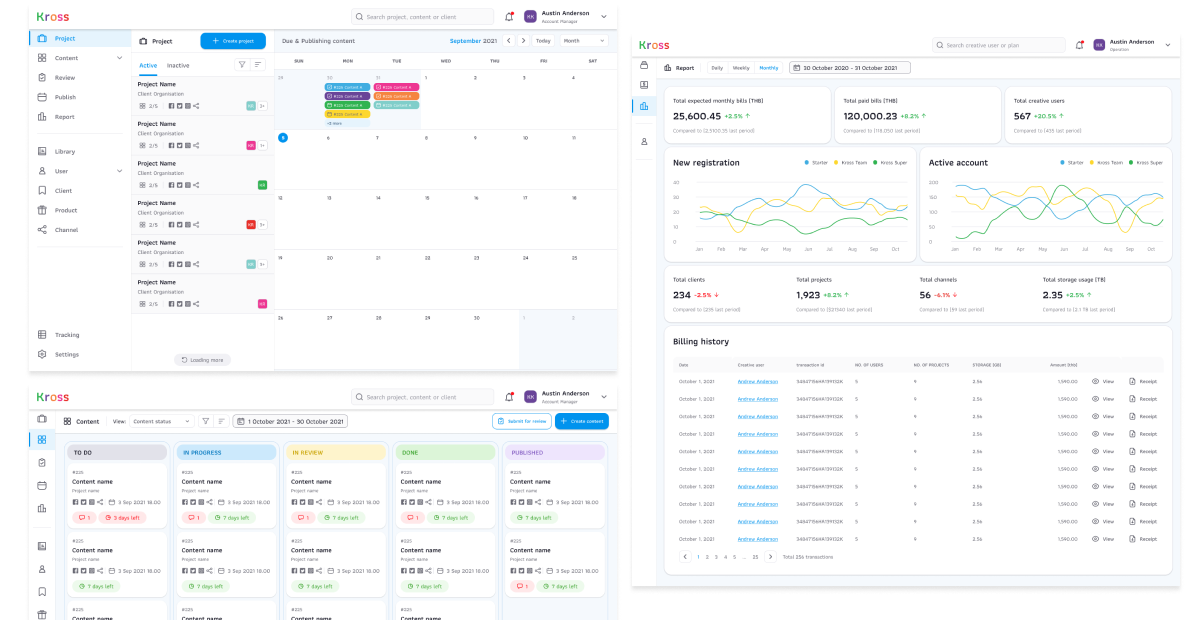Click Loading more under the project list
Viewport: 1200px width, 620px height.
(203, 359)
